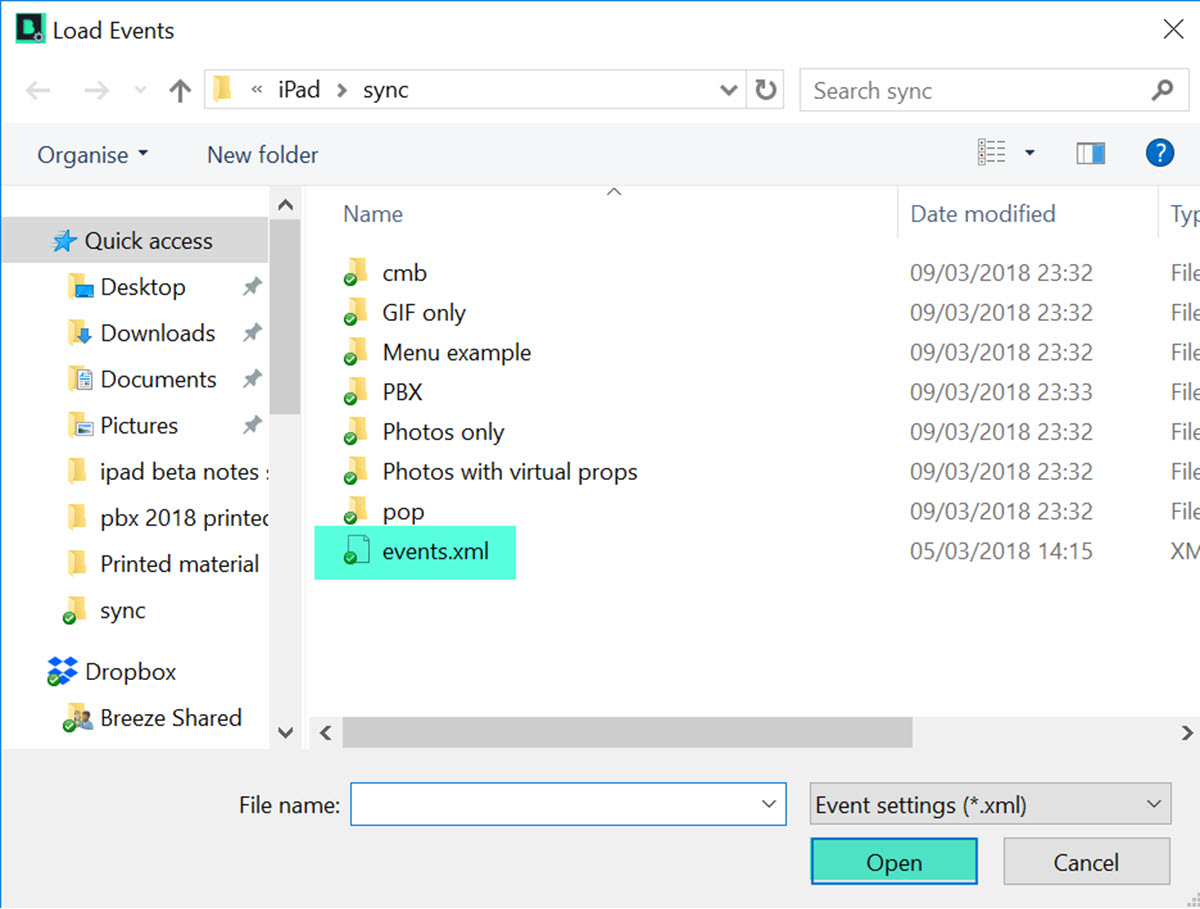Toggle the preview pane icon

coord(1090,153)
